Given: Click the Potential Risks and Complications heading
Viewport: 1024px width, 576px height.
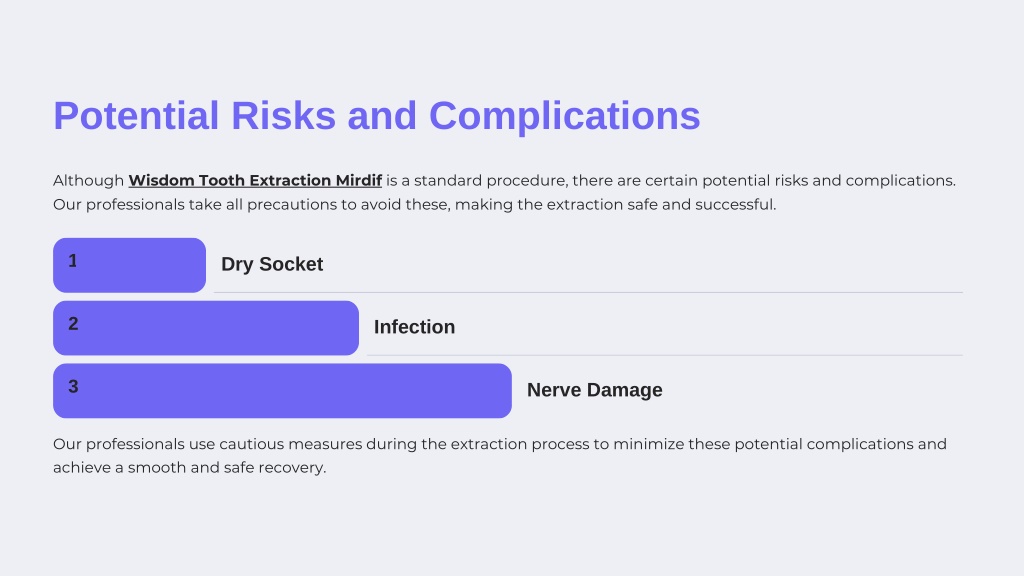Looking at the screenshot, I should (377, 116).
